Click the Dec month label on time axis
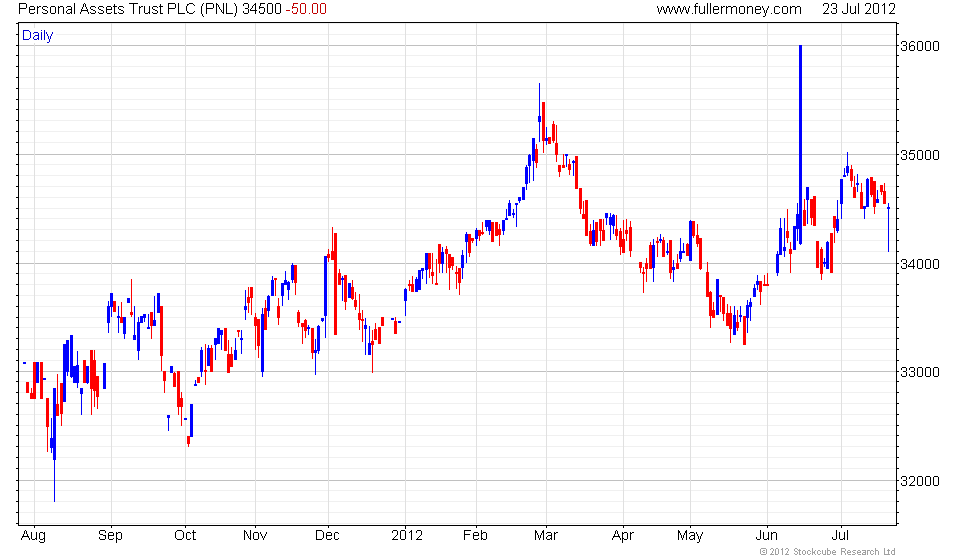 [x=328, y=536]
